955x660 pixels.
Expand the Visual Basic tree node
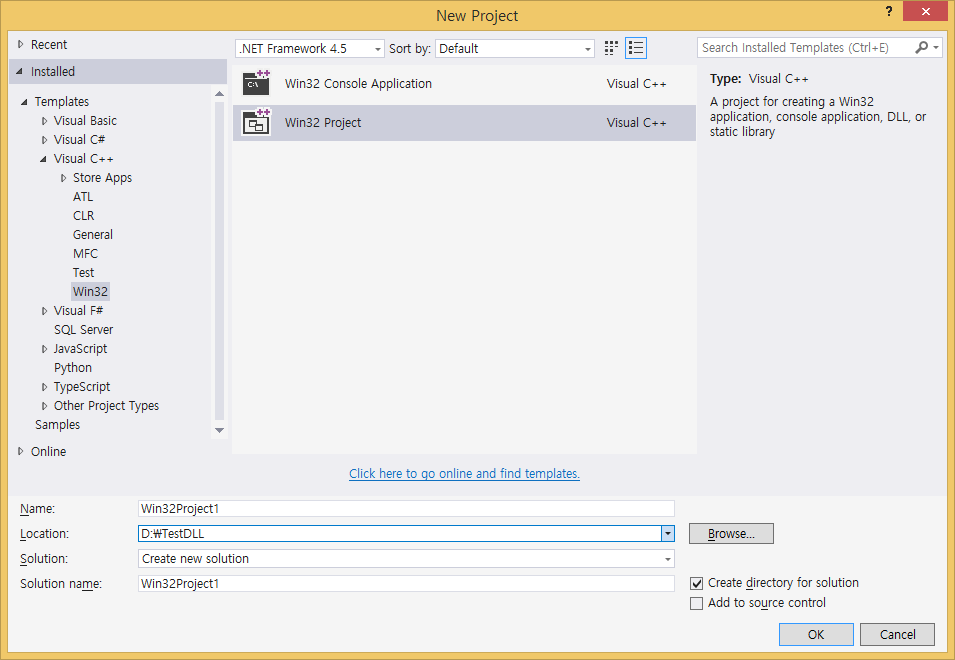(x=44, y=121)
